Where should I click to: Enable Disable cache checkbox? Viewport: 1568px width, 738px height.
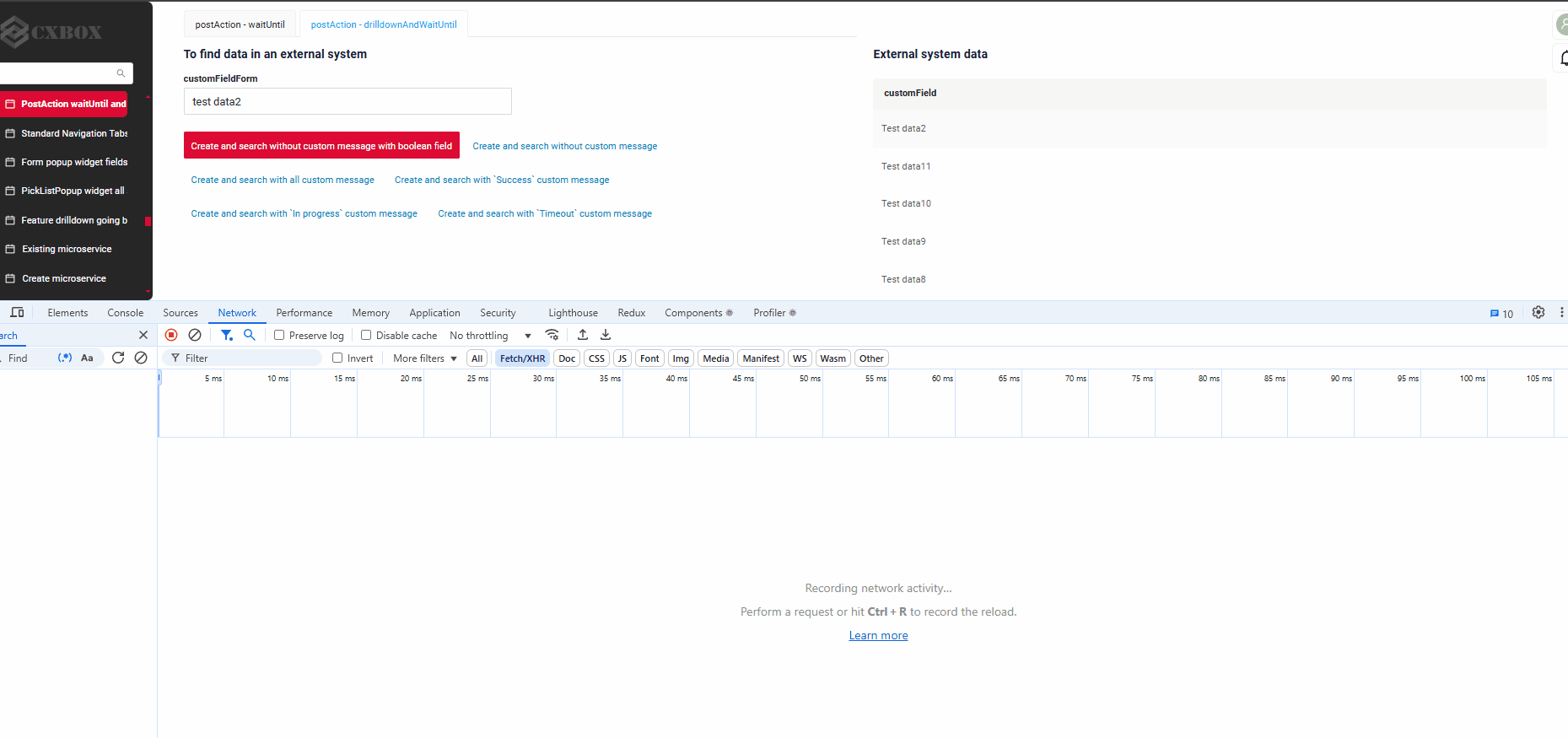tap(366, 335)
